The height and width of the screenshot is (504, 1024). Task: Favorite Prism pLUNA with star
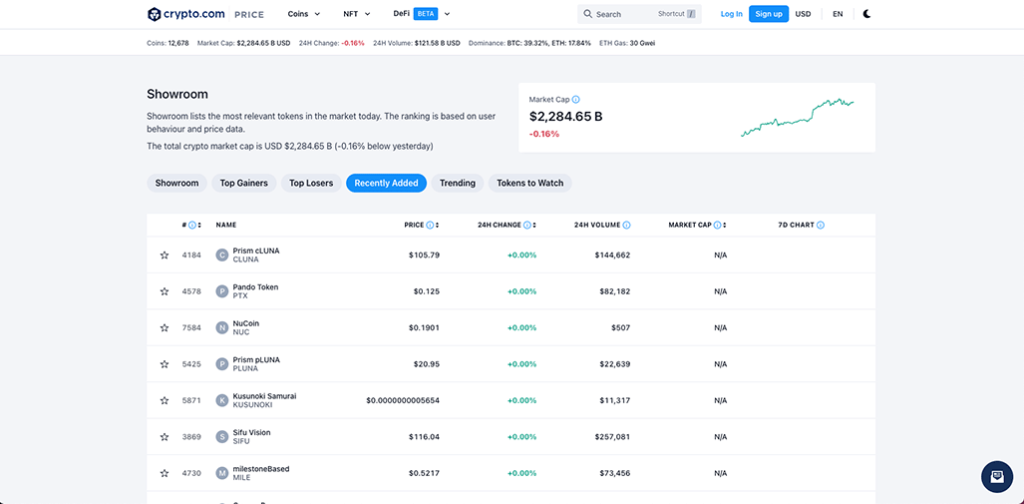click(x=164, y=364)
